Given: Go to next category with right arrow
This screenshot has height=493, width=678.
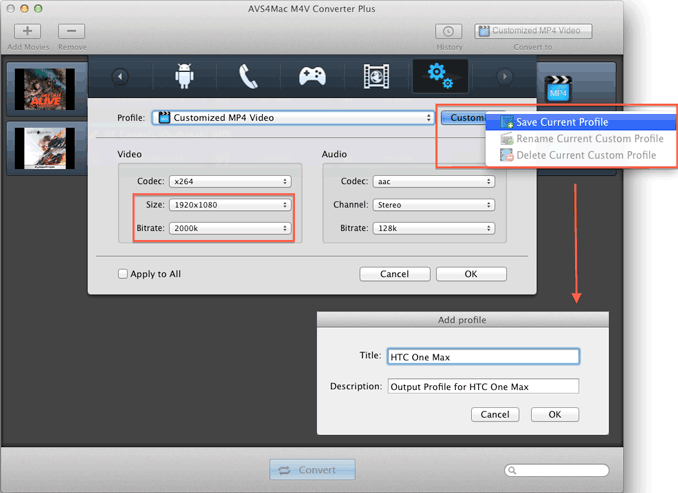Looking at the screenshot, I should (504, 77).
